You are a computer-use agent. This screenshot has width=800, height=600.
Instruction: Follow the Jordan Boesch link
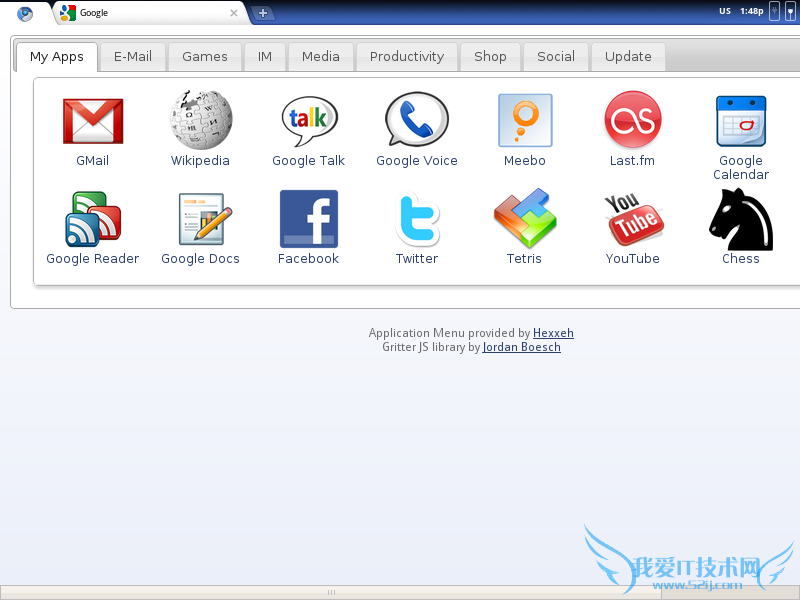click(x=521, y=347)
